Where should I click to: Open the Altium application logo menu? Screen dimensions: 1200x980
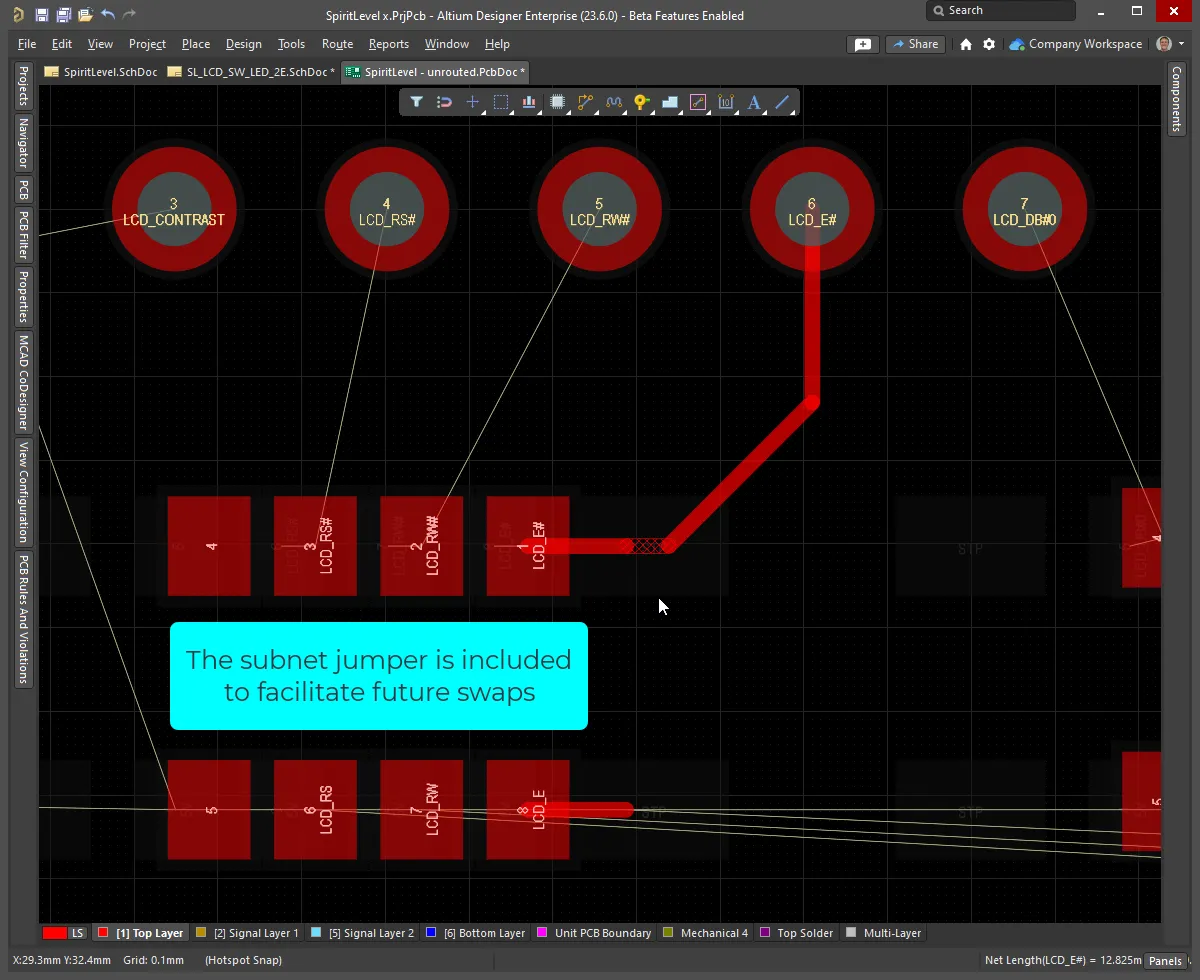(18, 15)
